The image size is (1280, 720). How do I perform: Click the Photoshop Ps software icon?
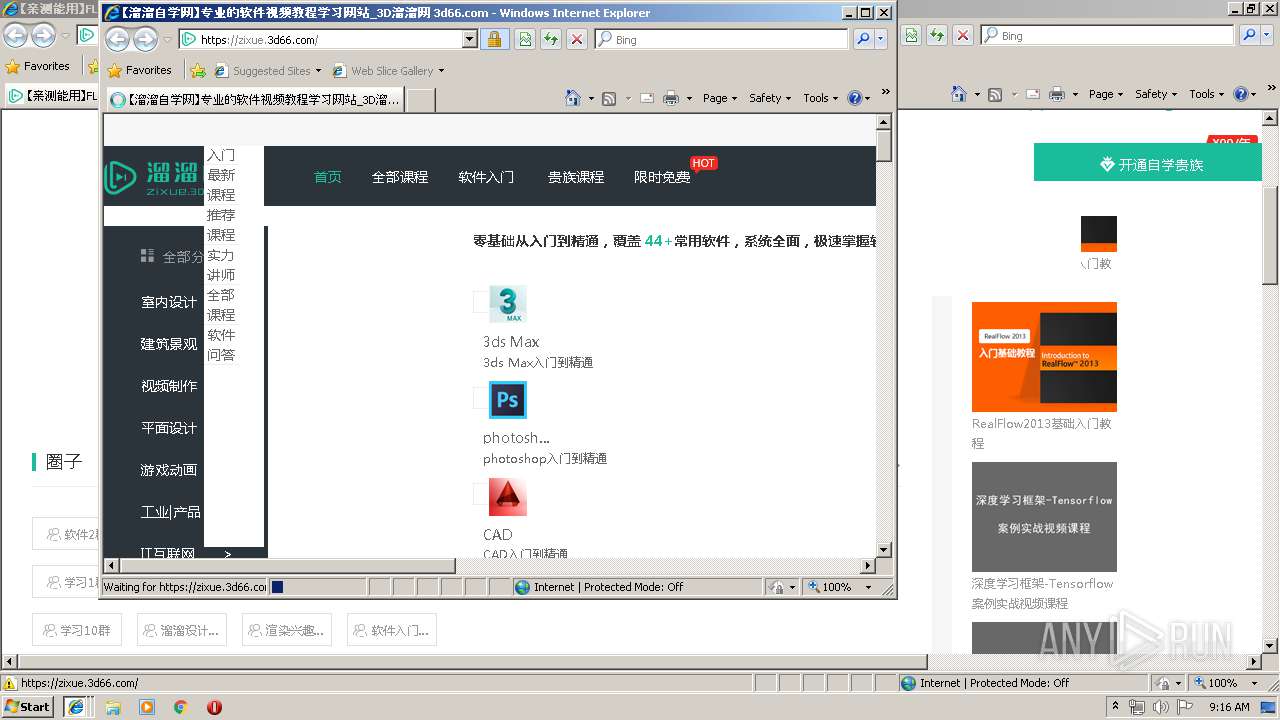508,400
